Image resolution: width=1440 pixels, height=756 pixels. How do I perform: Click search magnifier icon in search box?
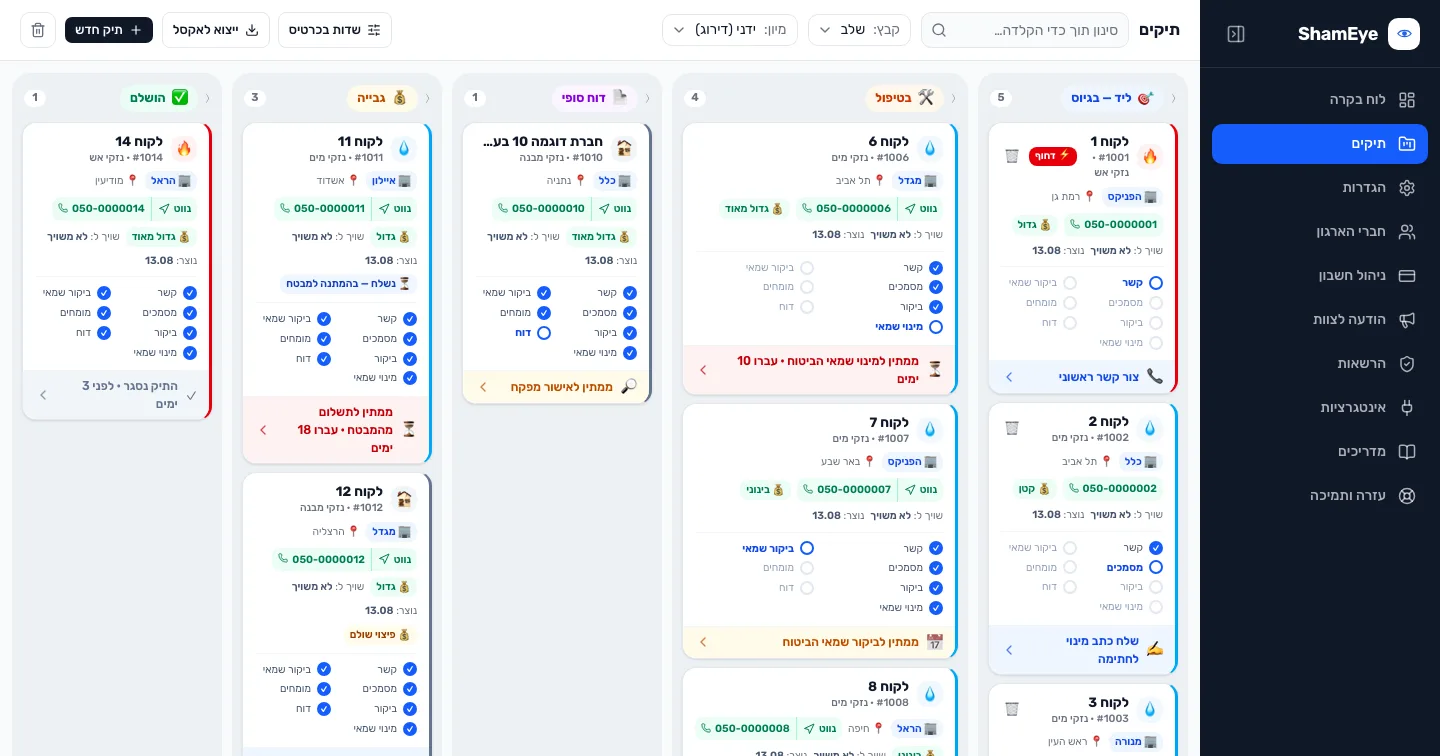point(939,30)
